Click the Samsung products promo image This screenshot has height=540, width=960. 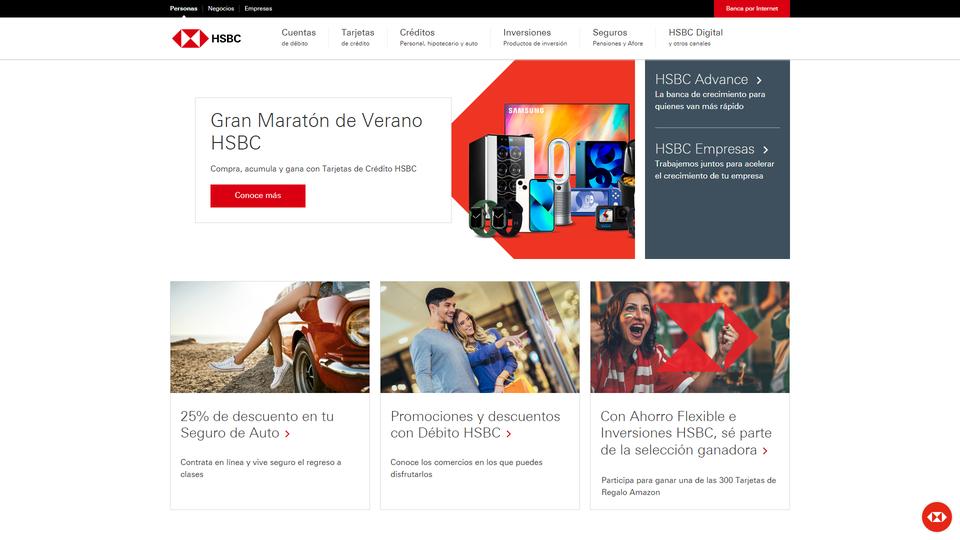click(x=543, y=159)
